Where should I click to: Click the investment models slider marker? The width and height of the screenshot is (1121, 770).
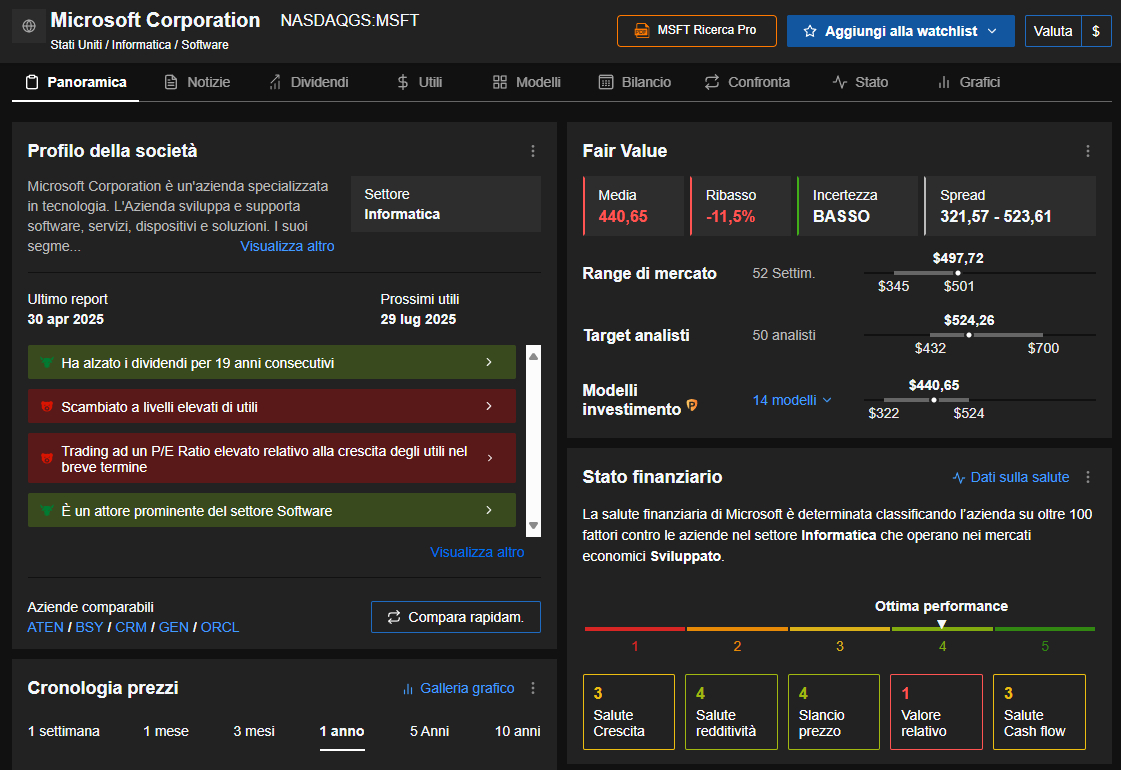934,400
